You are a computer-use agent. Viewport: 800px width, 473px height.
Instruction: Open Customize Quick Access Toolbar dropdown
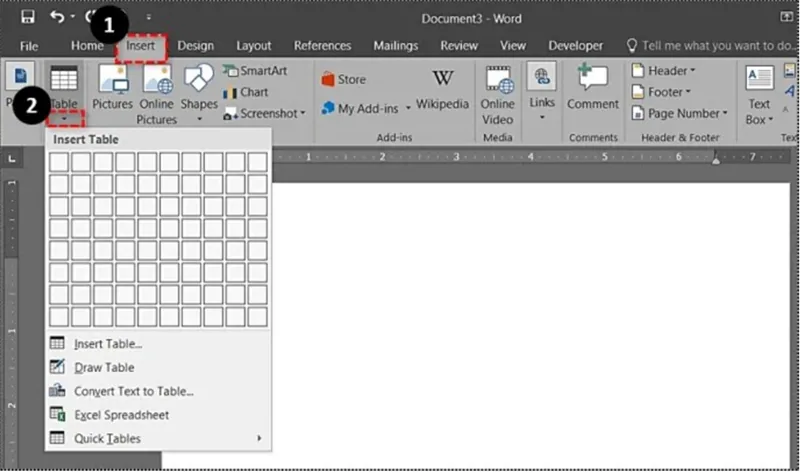pyautogui.click(x=148, y=17)
